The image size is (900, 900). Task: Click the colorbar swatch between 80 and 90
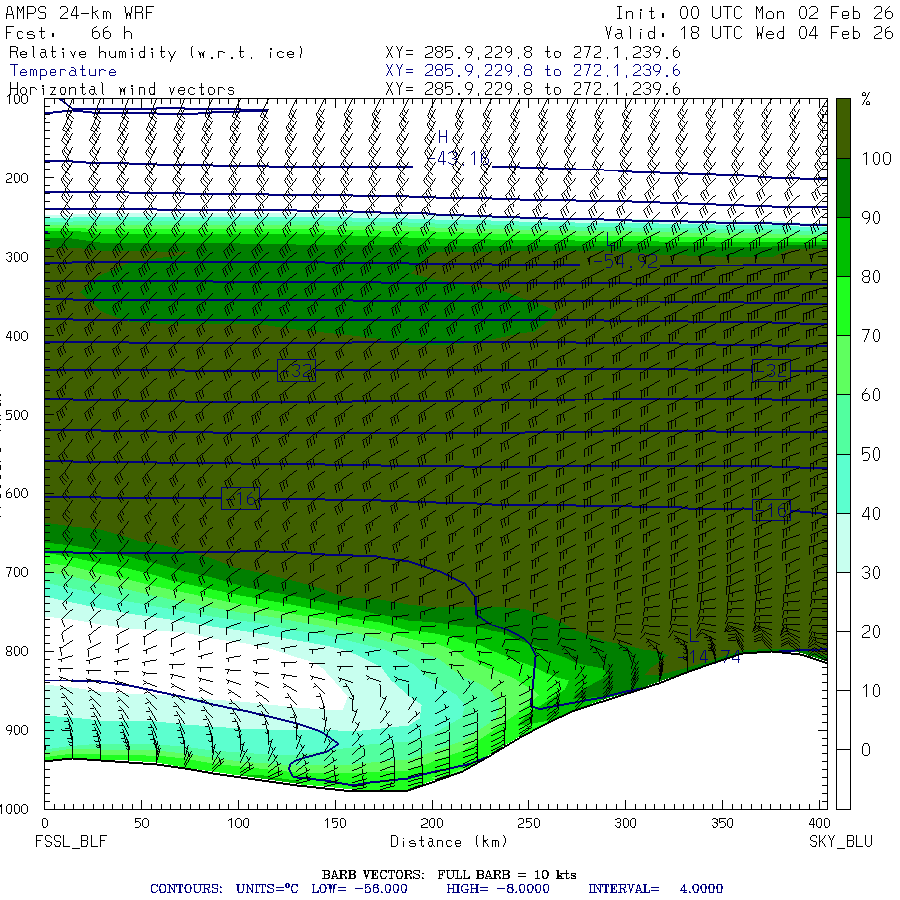point(843,247)
